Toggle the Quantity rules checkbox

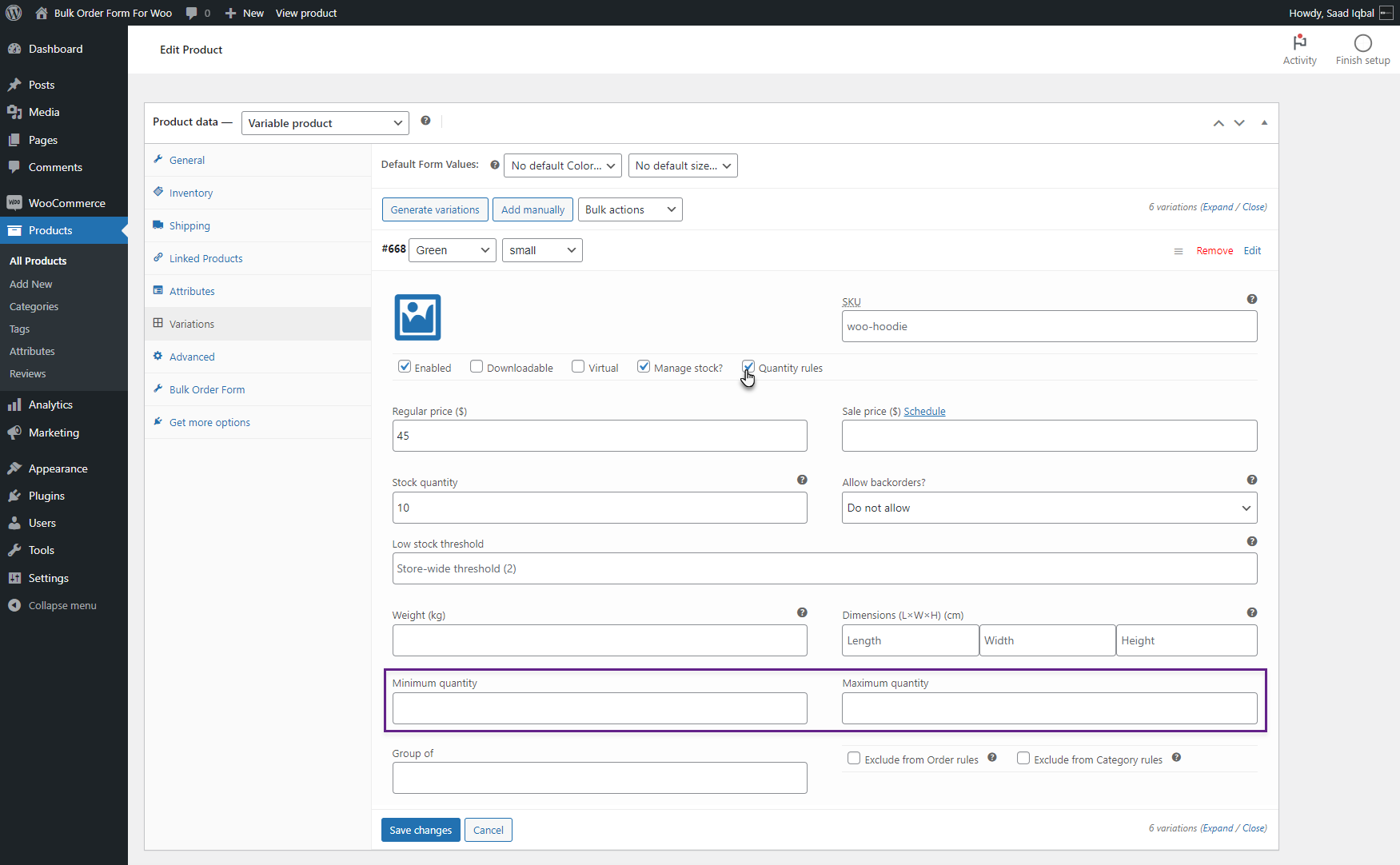click(x=748, y=367)
